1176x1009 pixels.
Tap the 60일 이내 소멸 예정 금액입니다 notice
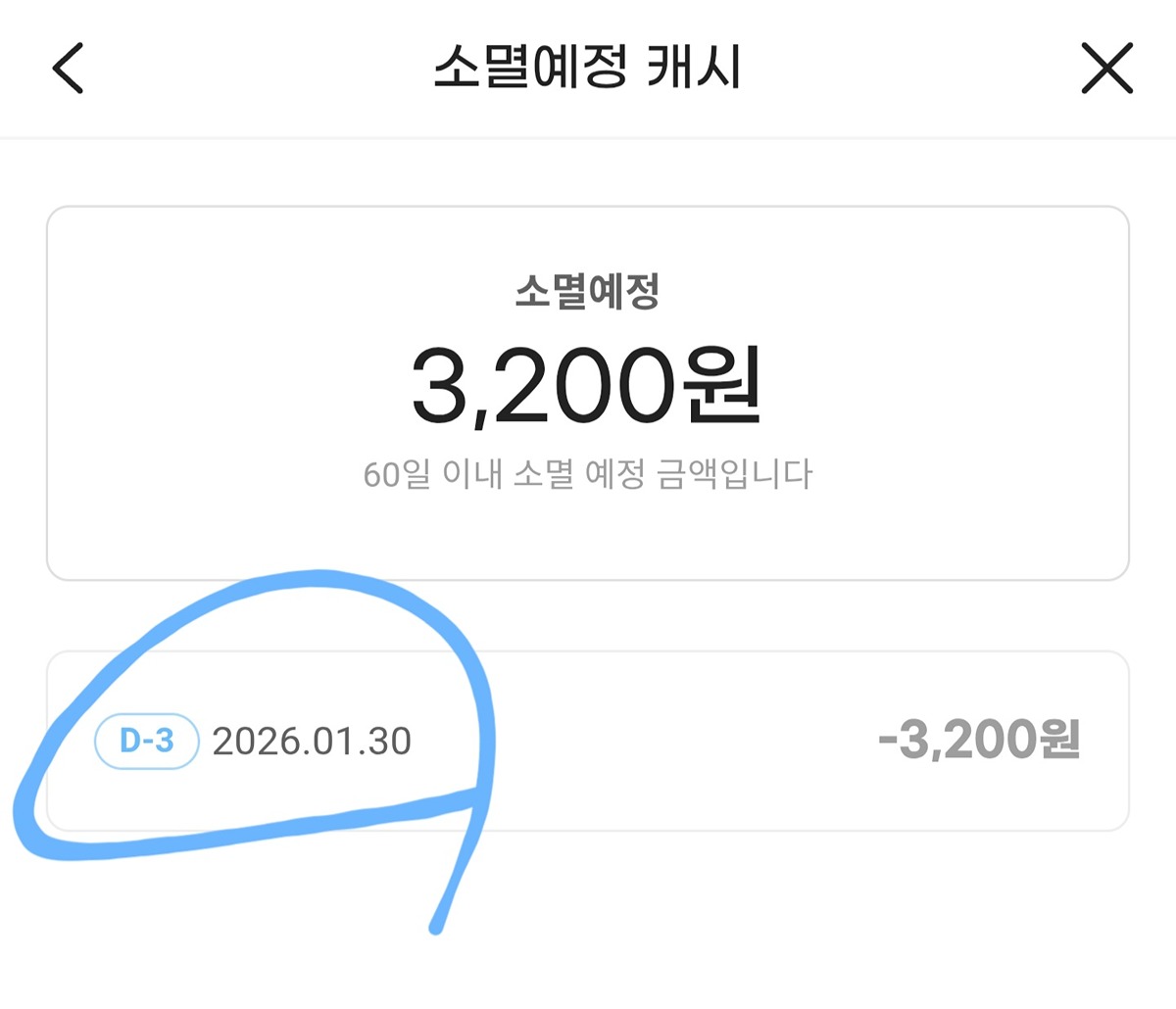pos(587,475)
